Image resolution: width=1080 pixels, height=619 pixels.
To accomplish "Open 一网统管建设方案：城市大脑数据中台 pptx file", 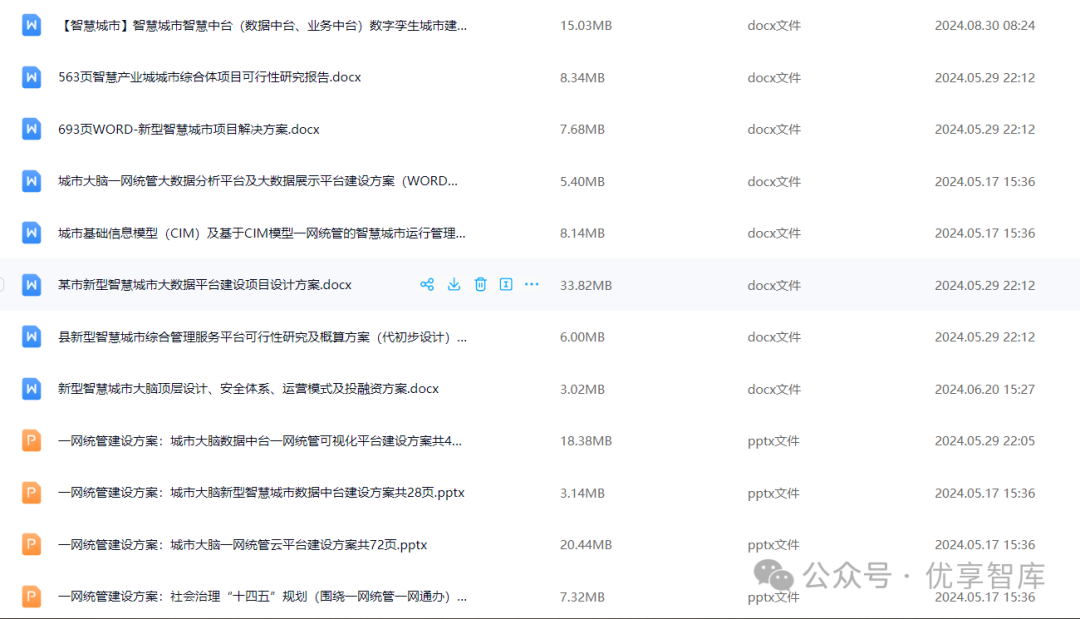I will 260,441.
